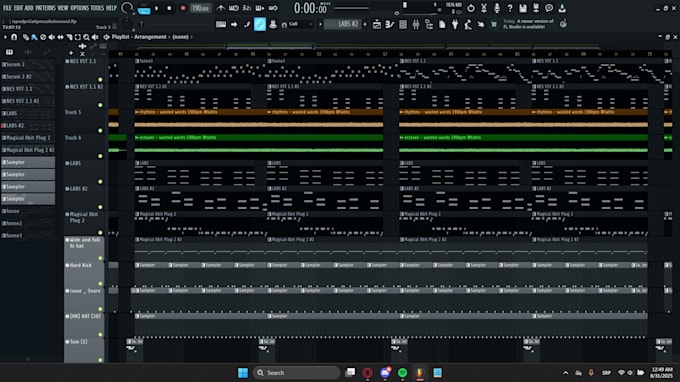Toggle the blend recording overdub icon
The height and width of the screenshot is (382, 680).
(x=260, y=8)
